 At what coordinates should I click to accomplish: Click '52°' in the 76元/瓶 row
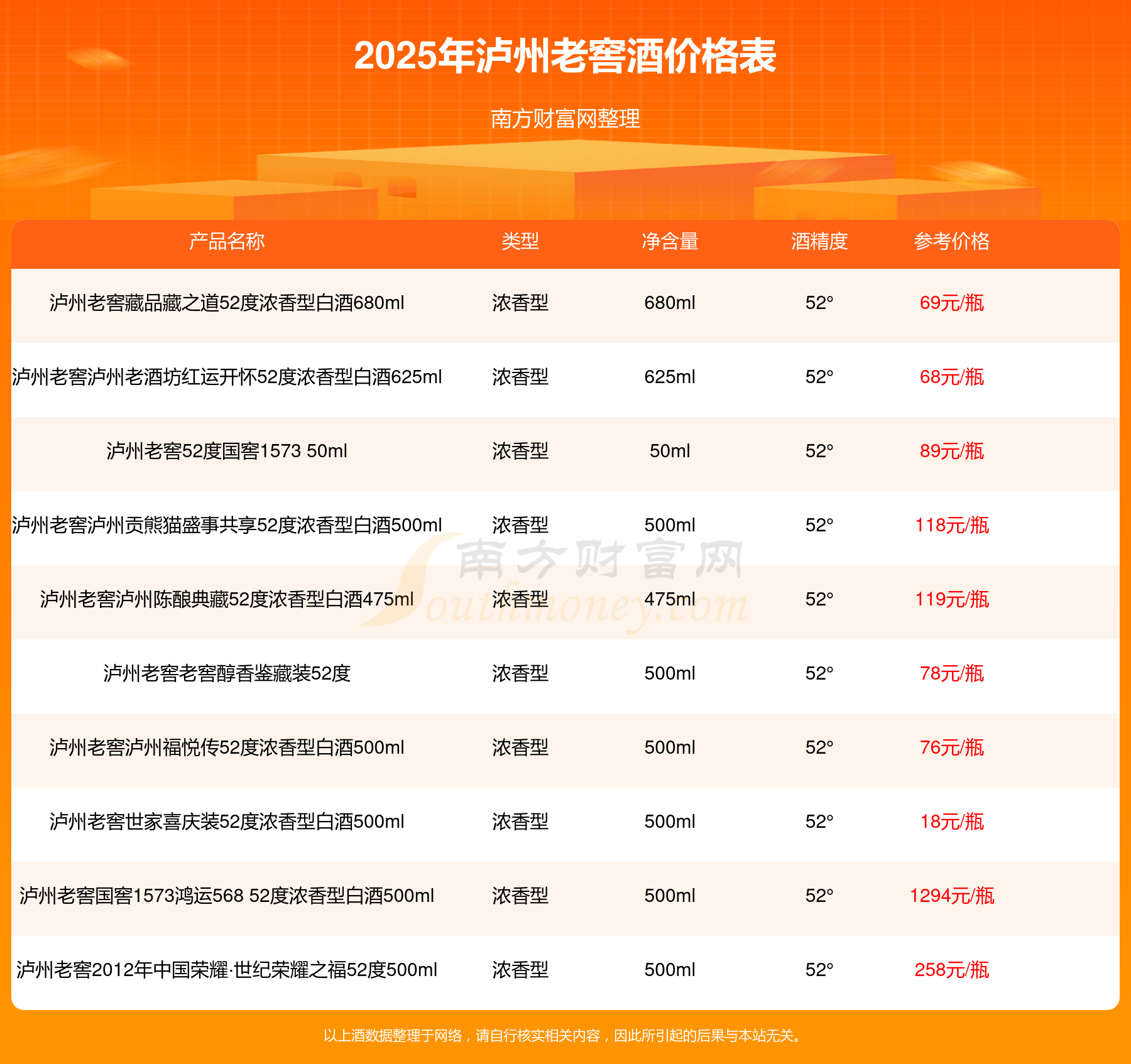(819, 747)
